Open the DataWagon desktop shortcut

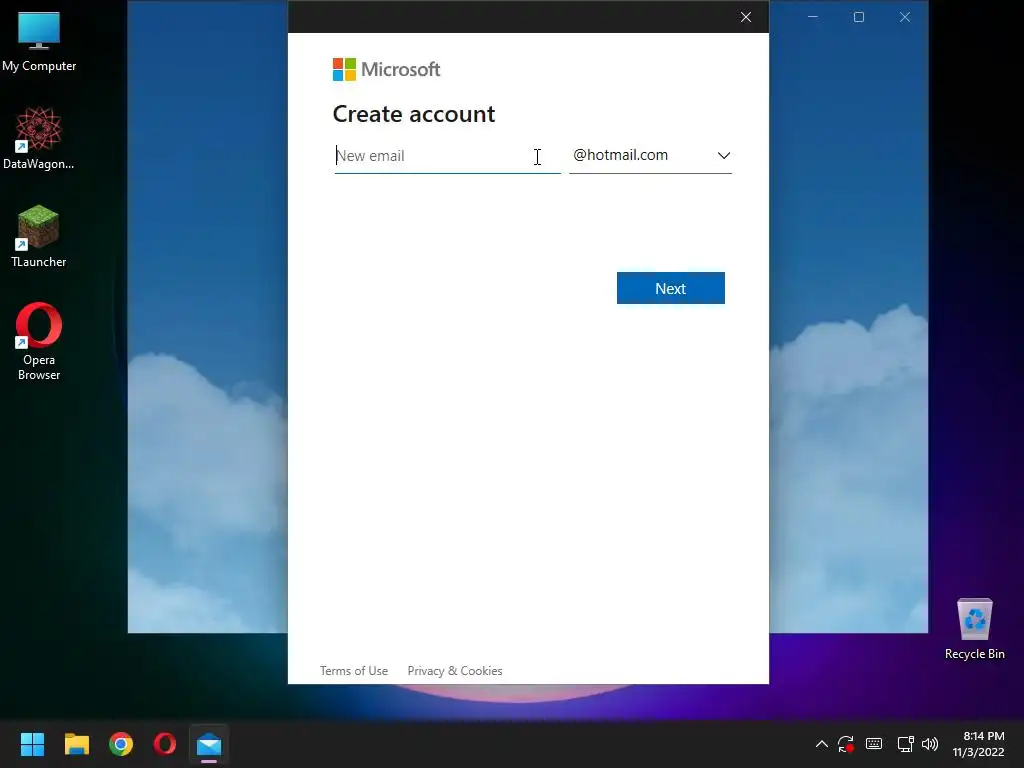coord(39,138)
